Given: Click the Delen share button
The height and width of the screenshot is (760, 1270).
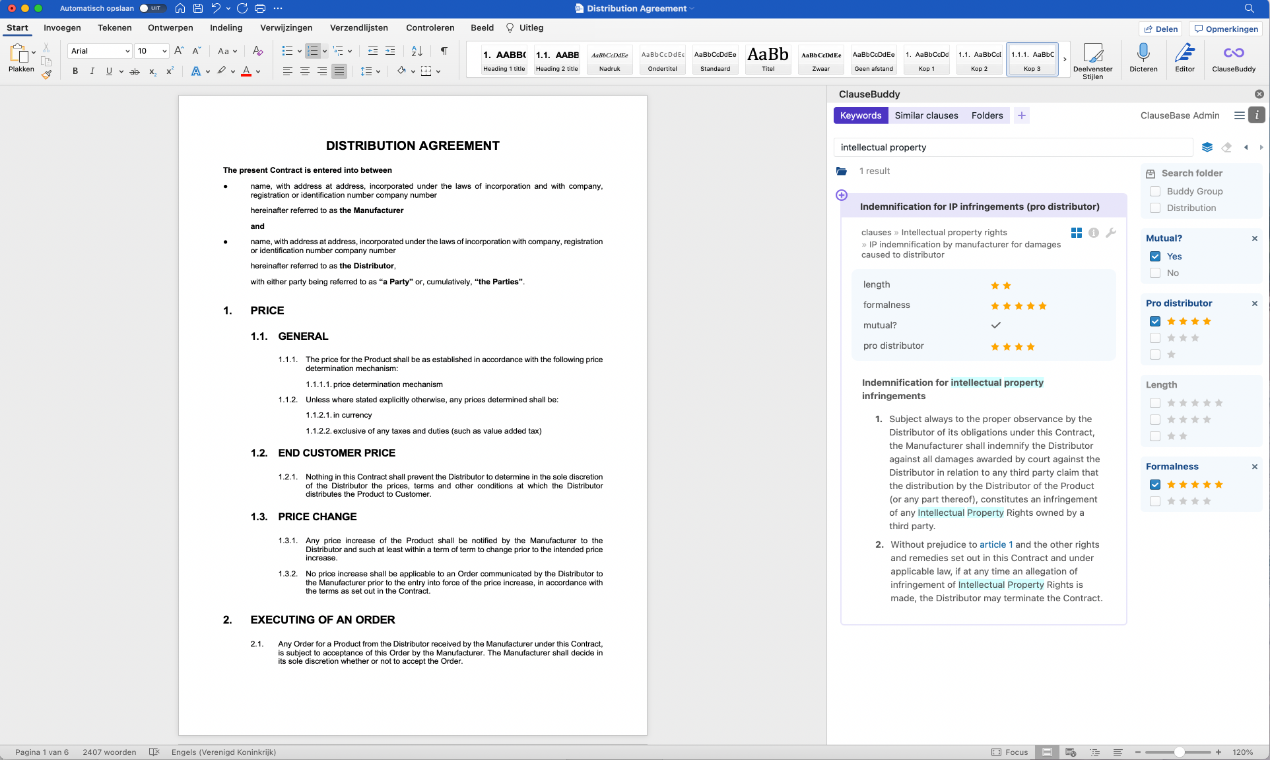Looking at the screenshot, I should 1160,29.
